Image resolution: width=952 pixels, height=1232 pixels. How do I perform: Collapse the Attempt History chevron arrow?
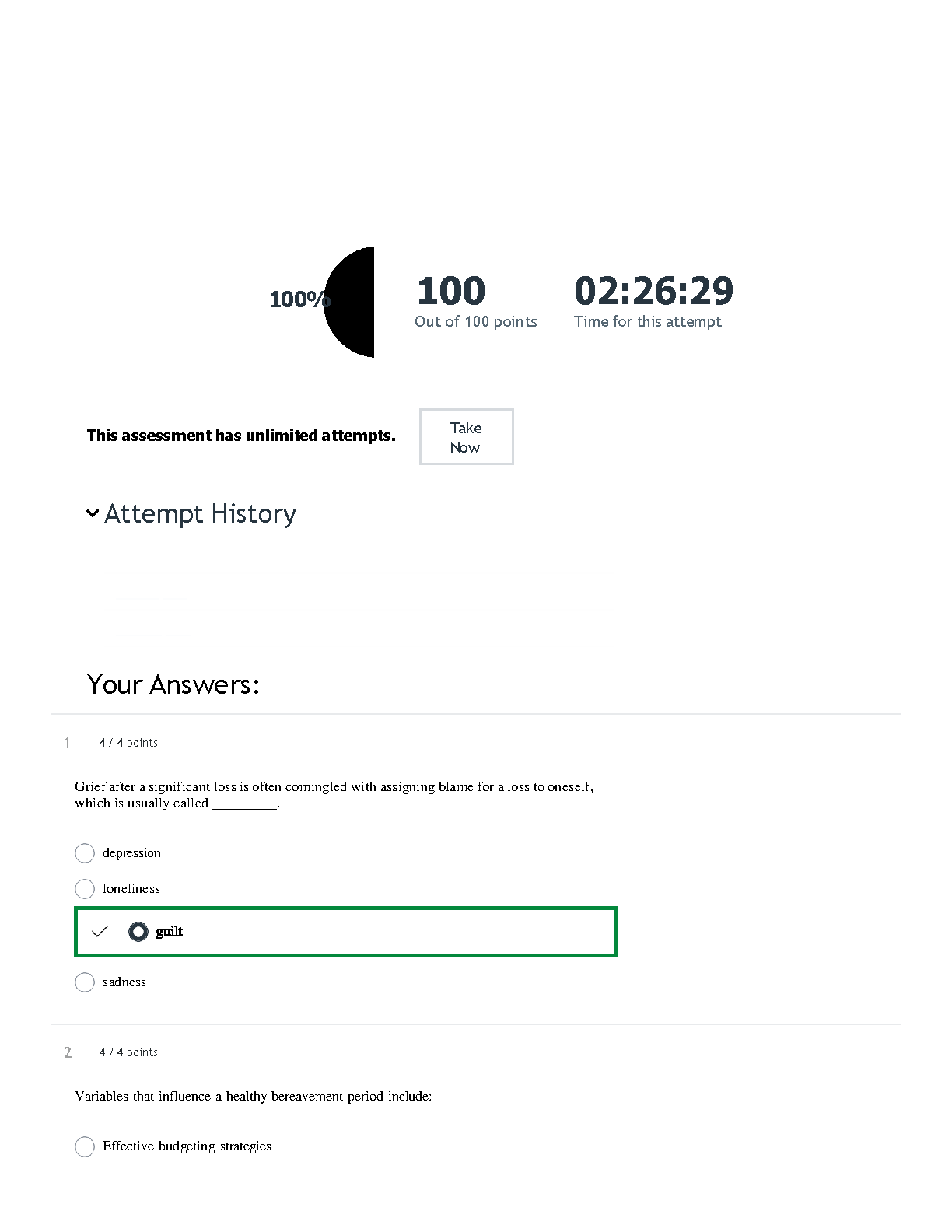click(x=93, y=513)
